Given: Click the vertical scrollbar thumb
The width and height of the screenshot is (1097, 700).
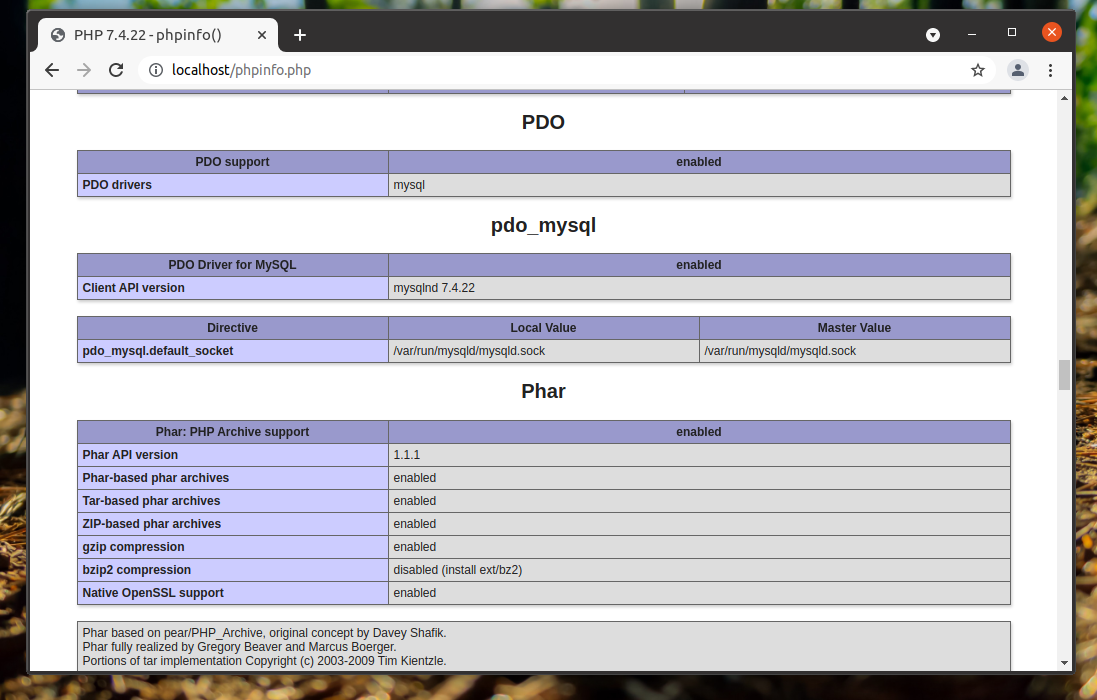Looking at the screenshot, I should coord(1064,375).
